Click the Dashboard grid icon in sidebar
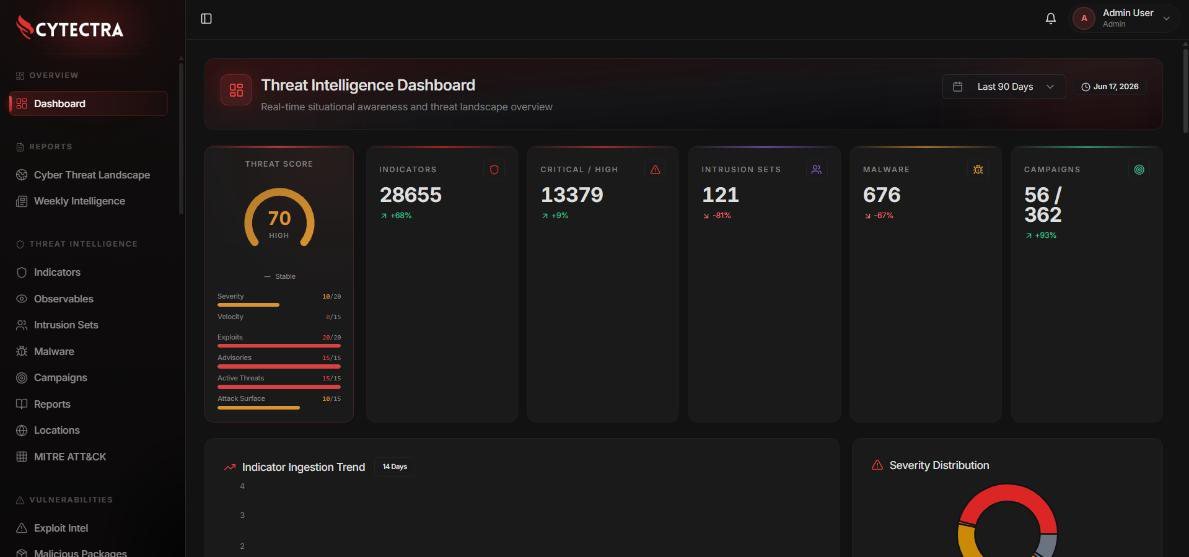This screenshot has height=557, width=1189. 21,104
